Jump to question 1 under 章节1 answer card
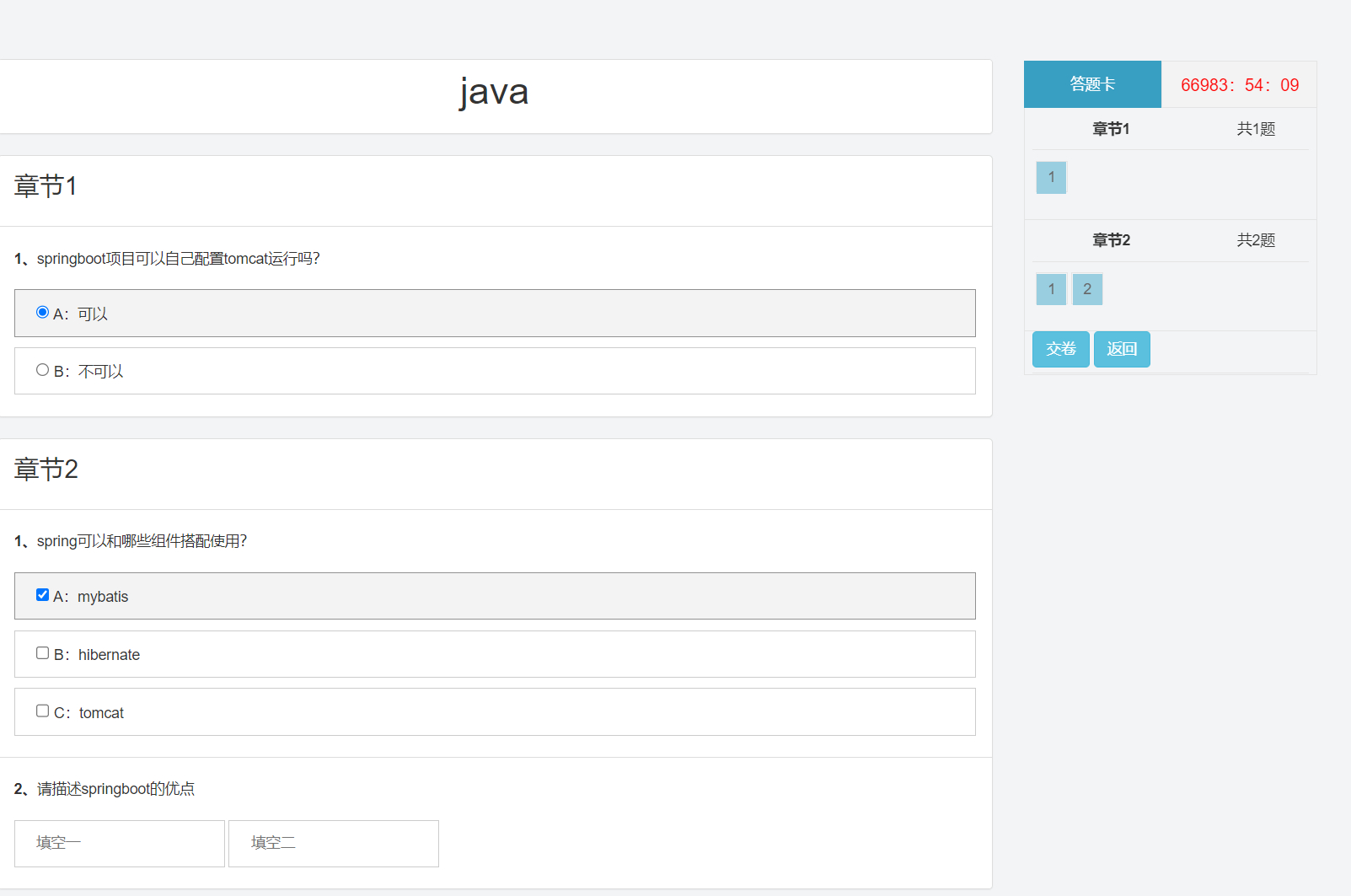Screen dimensions: 1351x896 [1051, 178]
